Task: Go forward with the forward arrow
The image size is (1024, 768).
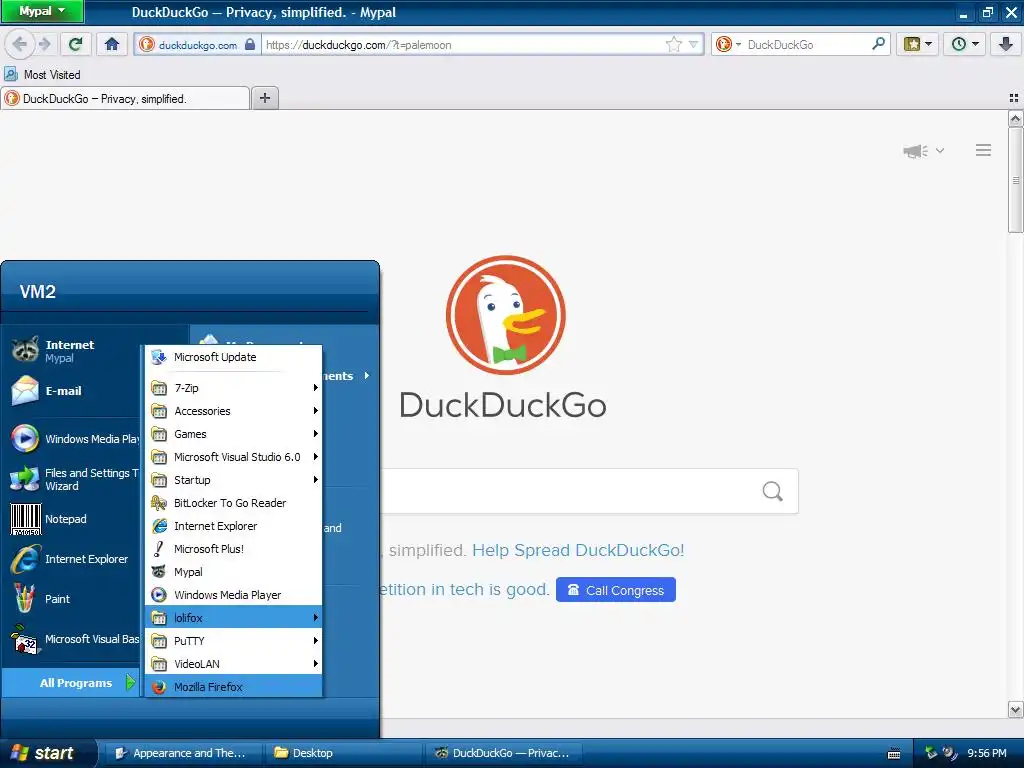Action: tap(44, 44)
